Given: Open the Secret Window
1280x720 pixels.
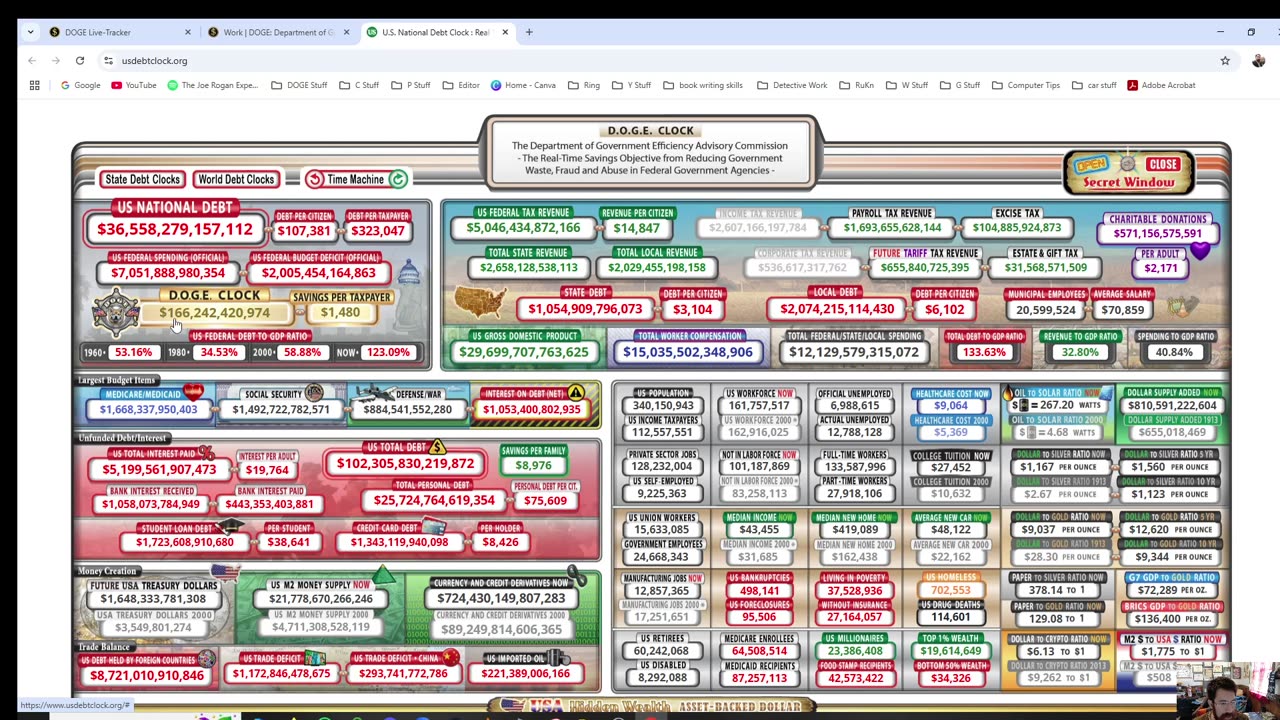Looking at the screenshot, I should pyautogui.click(x=1128, y=173).
